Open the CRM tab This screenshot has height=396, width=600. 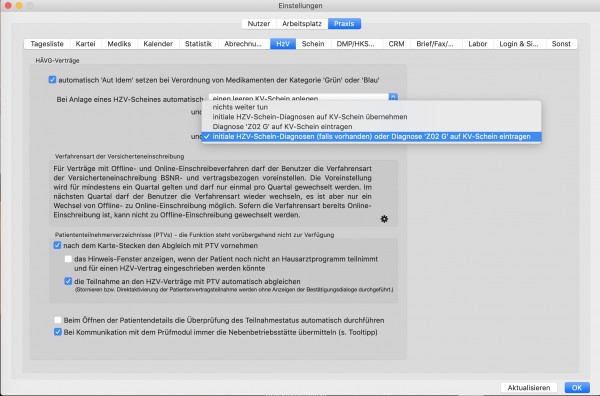pyautogui.click(x=396, y=44)
